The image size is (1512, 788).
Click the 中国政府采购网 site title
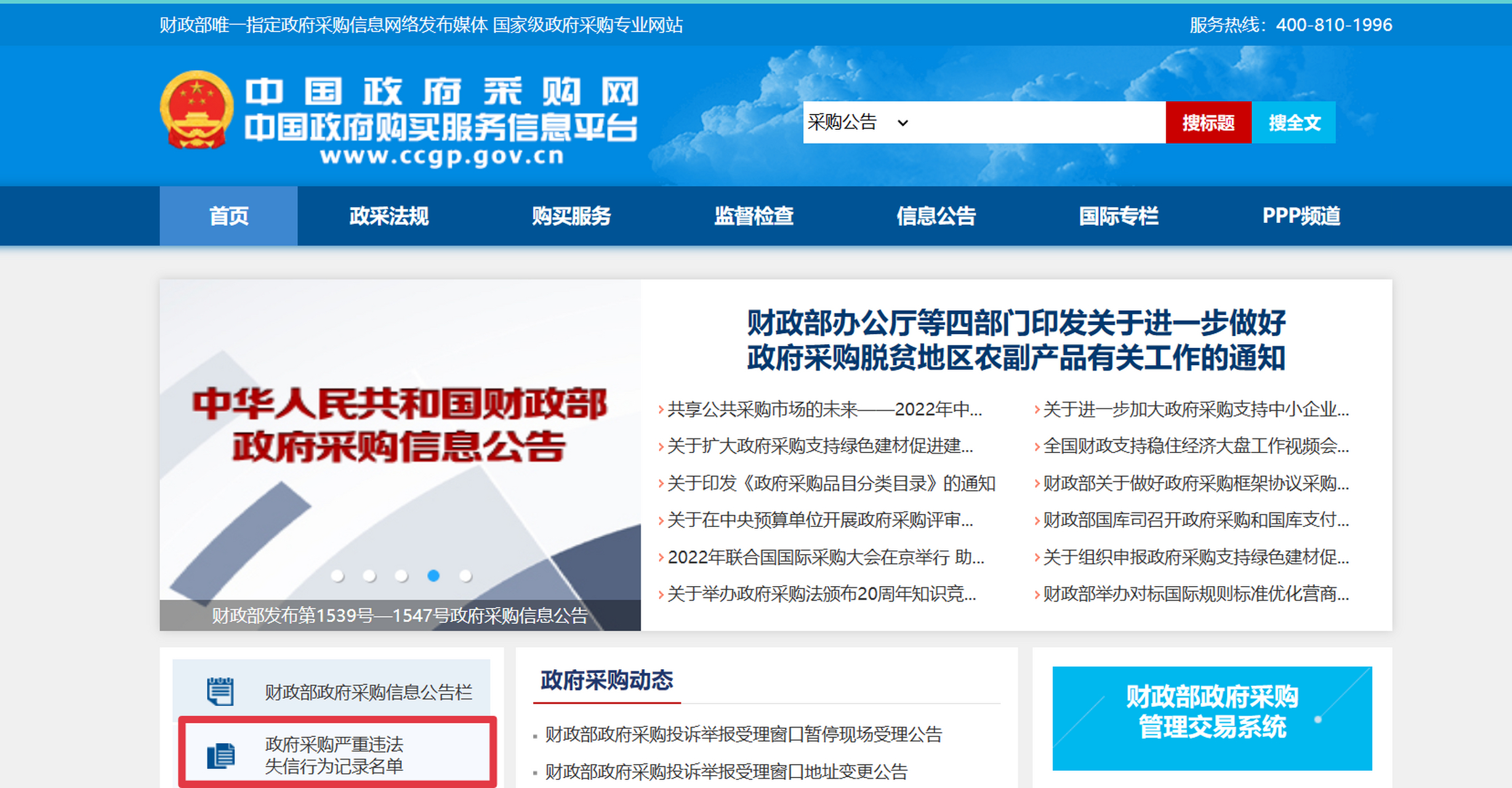coord(441,92)
